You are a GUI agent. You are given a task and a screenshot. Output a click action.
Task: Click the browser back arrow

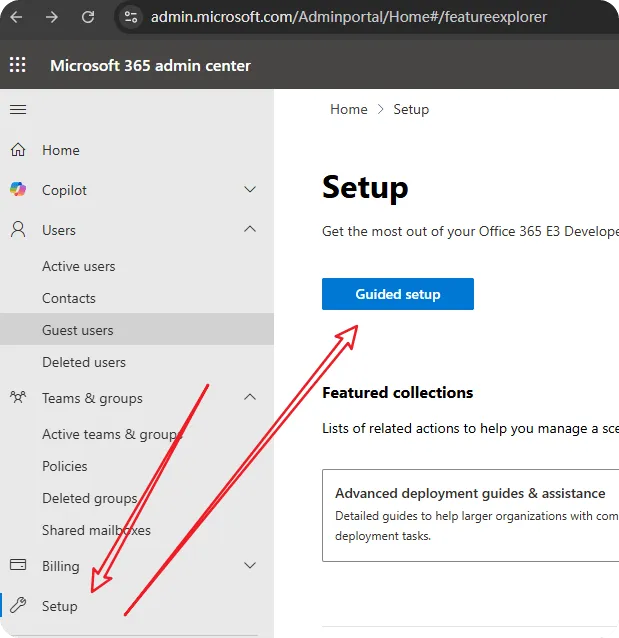coord(16,17)
